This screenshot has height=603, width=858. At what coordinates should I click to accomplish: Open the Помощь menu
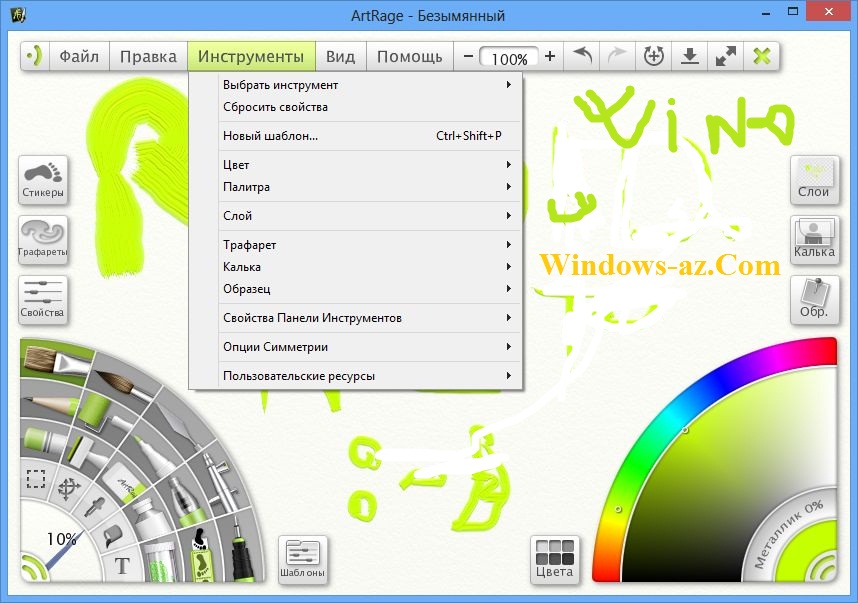click(x=409, y=56)
